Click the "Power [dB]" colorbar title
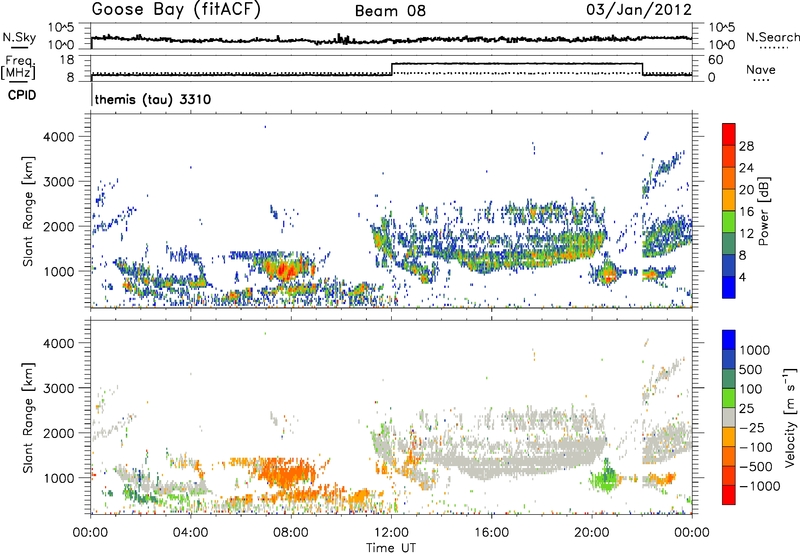 click(x=764, y=211)
